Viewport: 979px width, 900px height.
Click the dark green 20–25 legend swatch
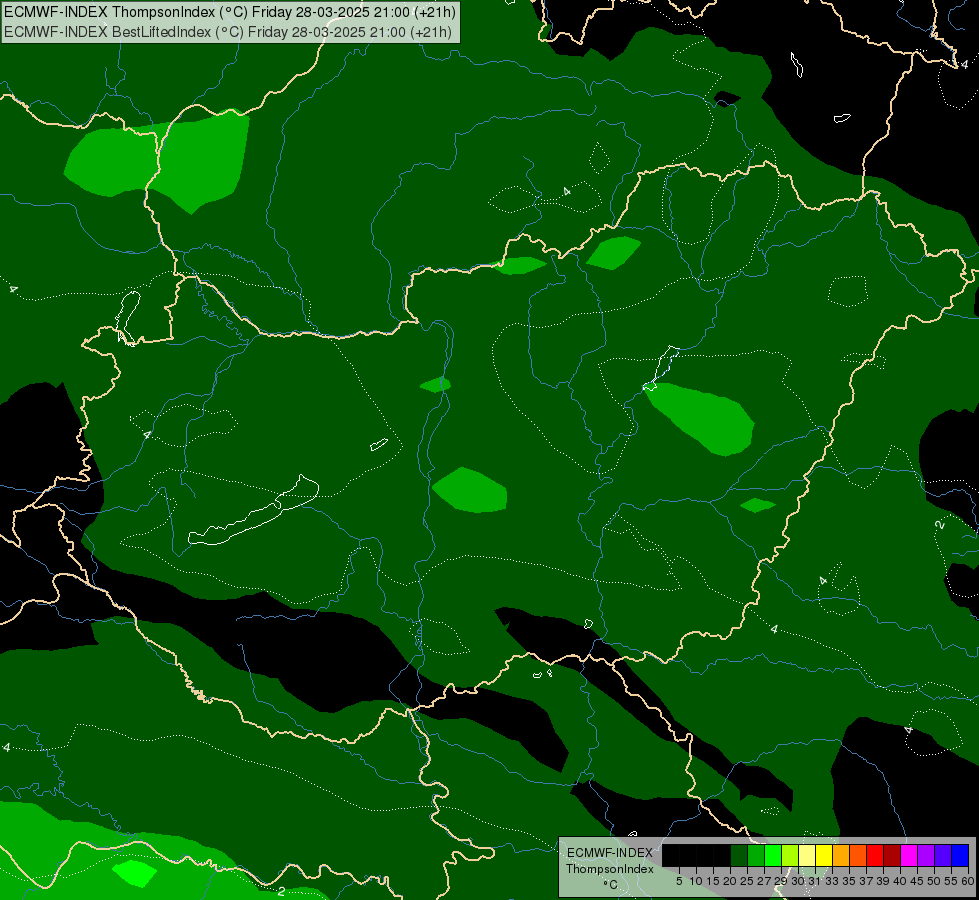tap(739, 855)
